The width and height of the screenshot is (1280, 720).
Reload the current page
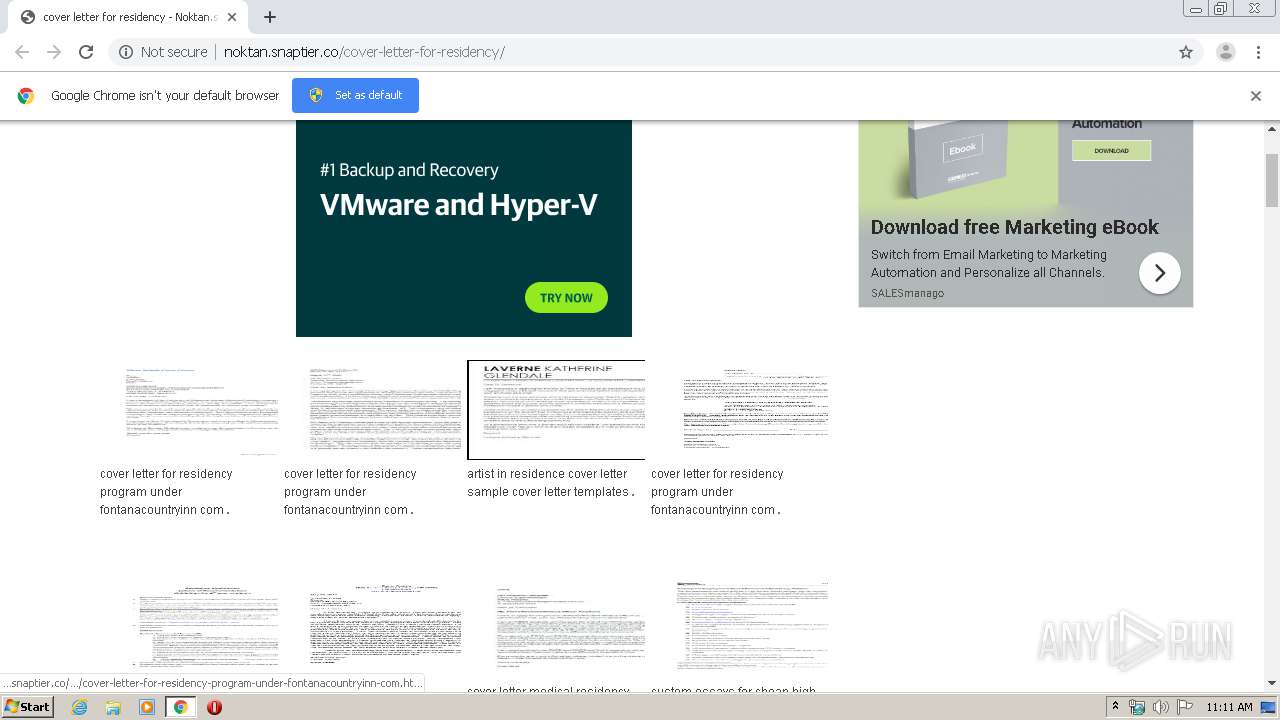(86, 52)
